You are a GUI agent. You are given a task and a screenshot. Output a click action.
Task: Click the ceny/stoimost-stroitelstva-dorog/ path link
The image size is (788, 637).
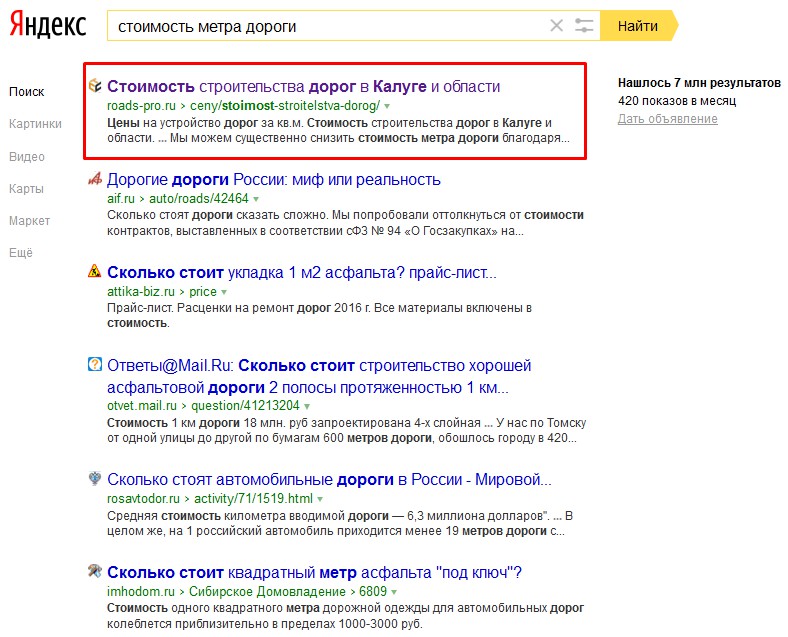click(285, 106)
